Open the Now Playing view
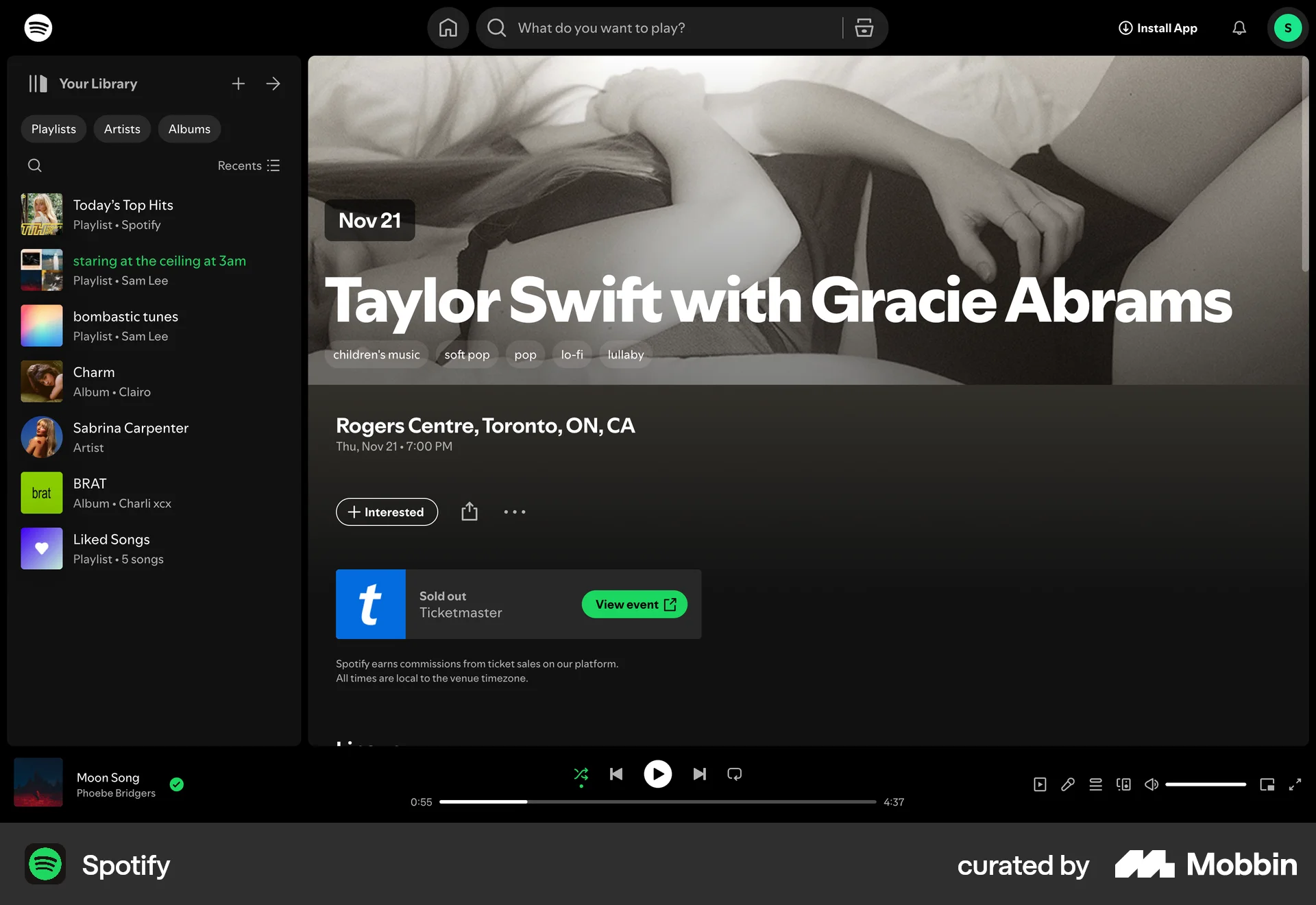Image resolution: width=1316 pixels, height=905 pixels. click(x=1039, y=784)
